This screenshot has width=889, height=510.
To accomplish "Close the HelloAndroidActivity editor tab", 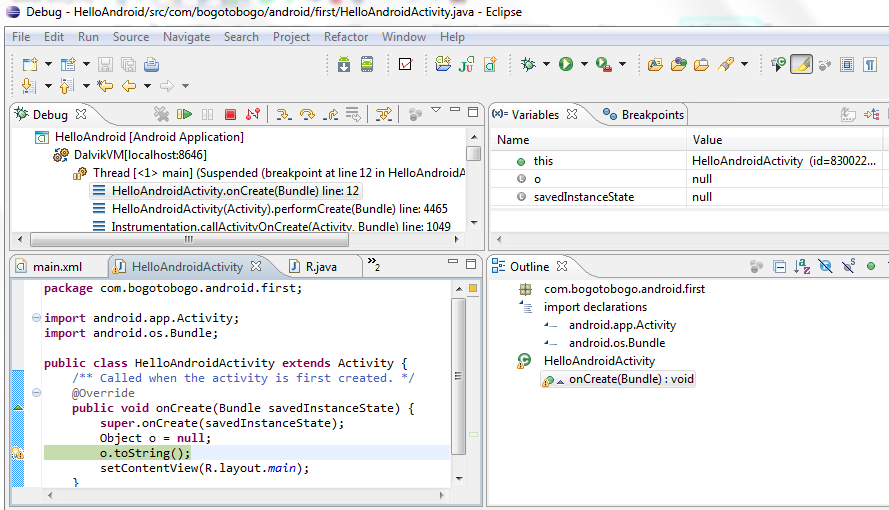I will (256, 266).
